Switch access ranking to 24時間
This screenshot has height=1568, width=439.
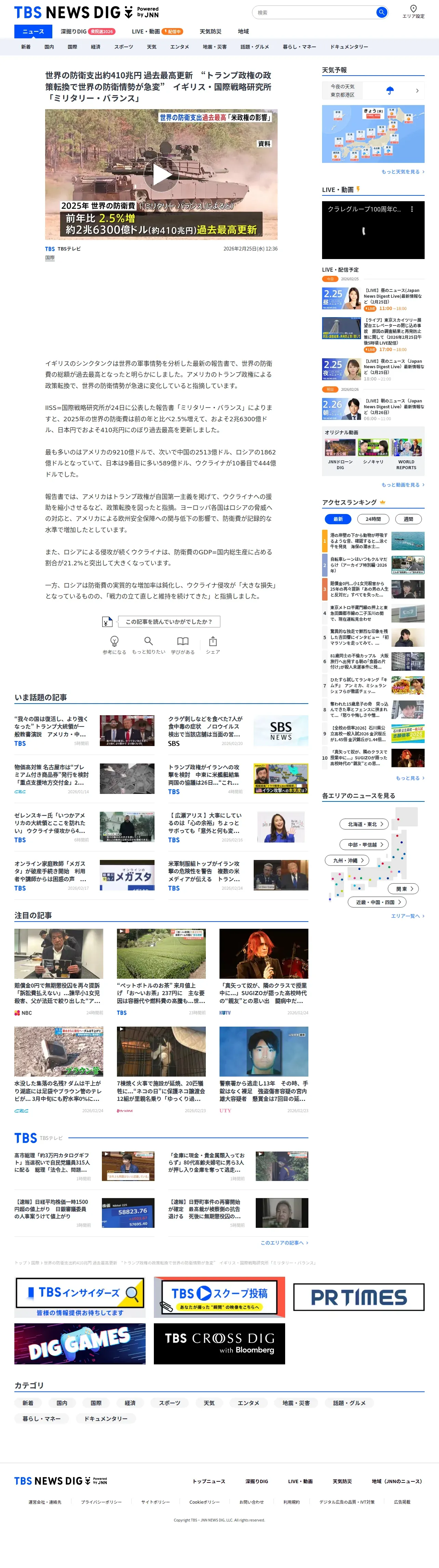(373, 519)
